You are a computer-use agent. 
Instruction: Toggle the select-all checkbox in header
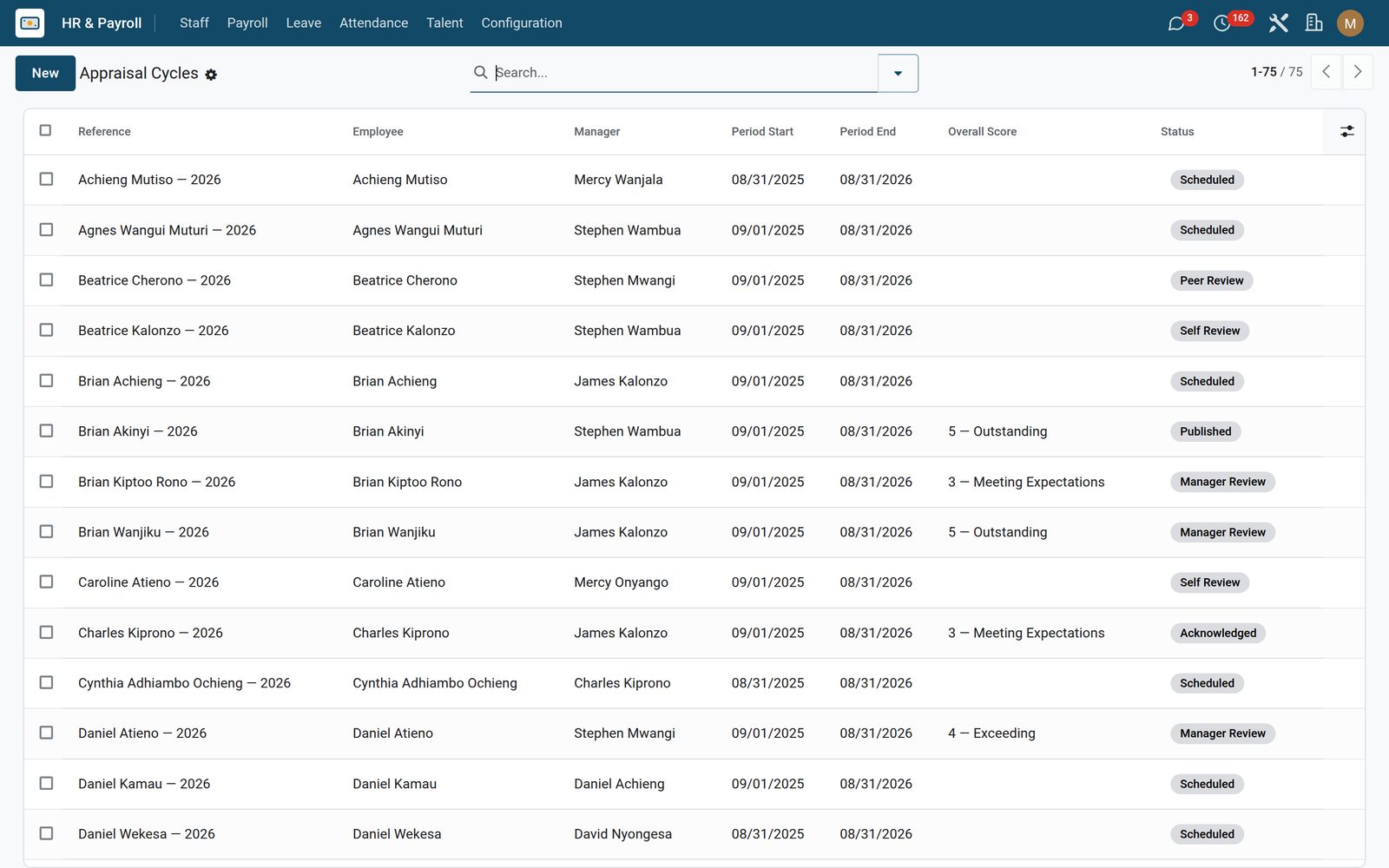point(45,130)
